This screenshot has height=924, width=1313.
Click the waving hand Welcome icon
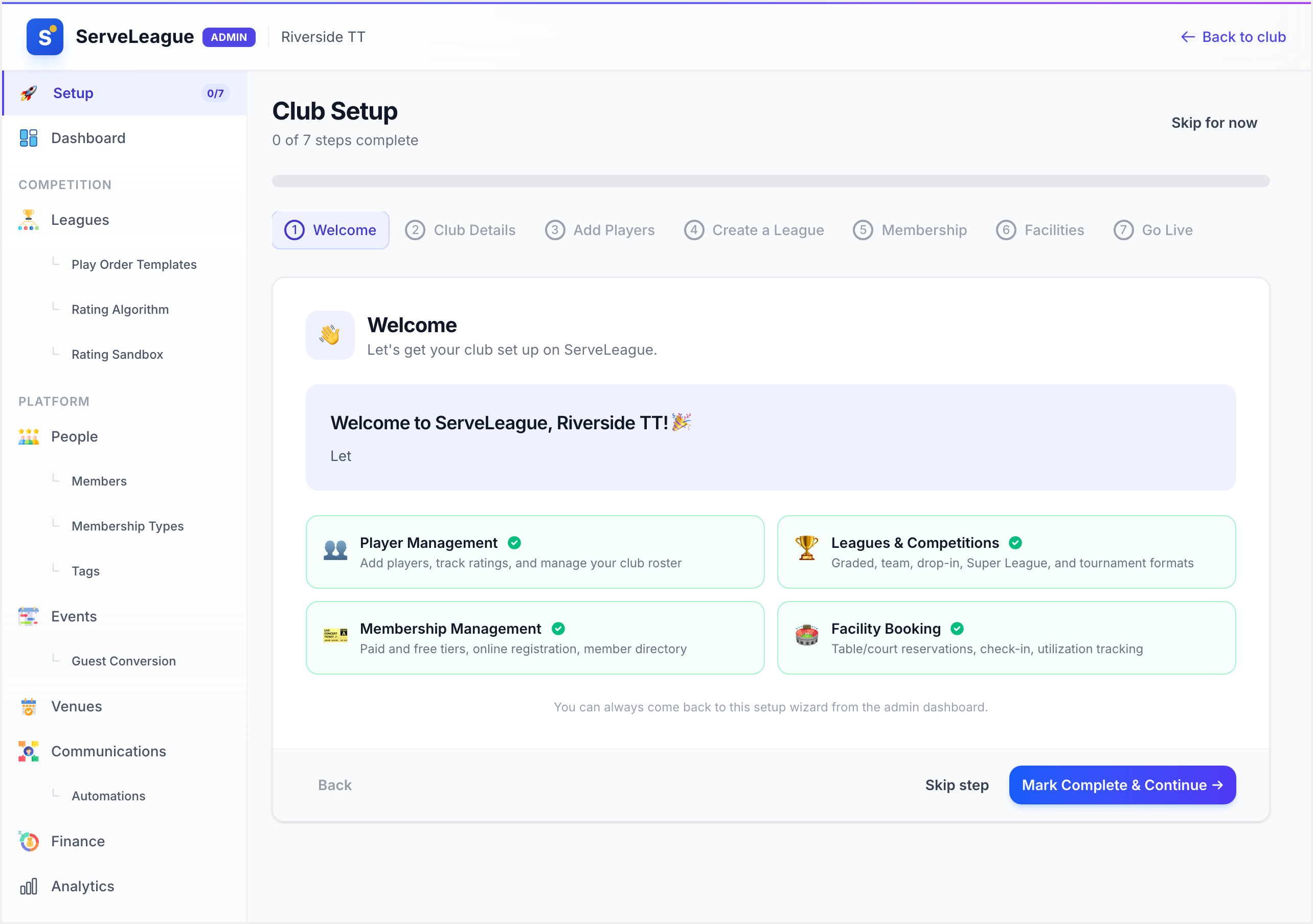pos(330,335)
